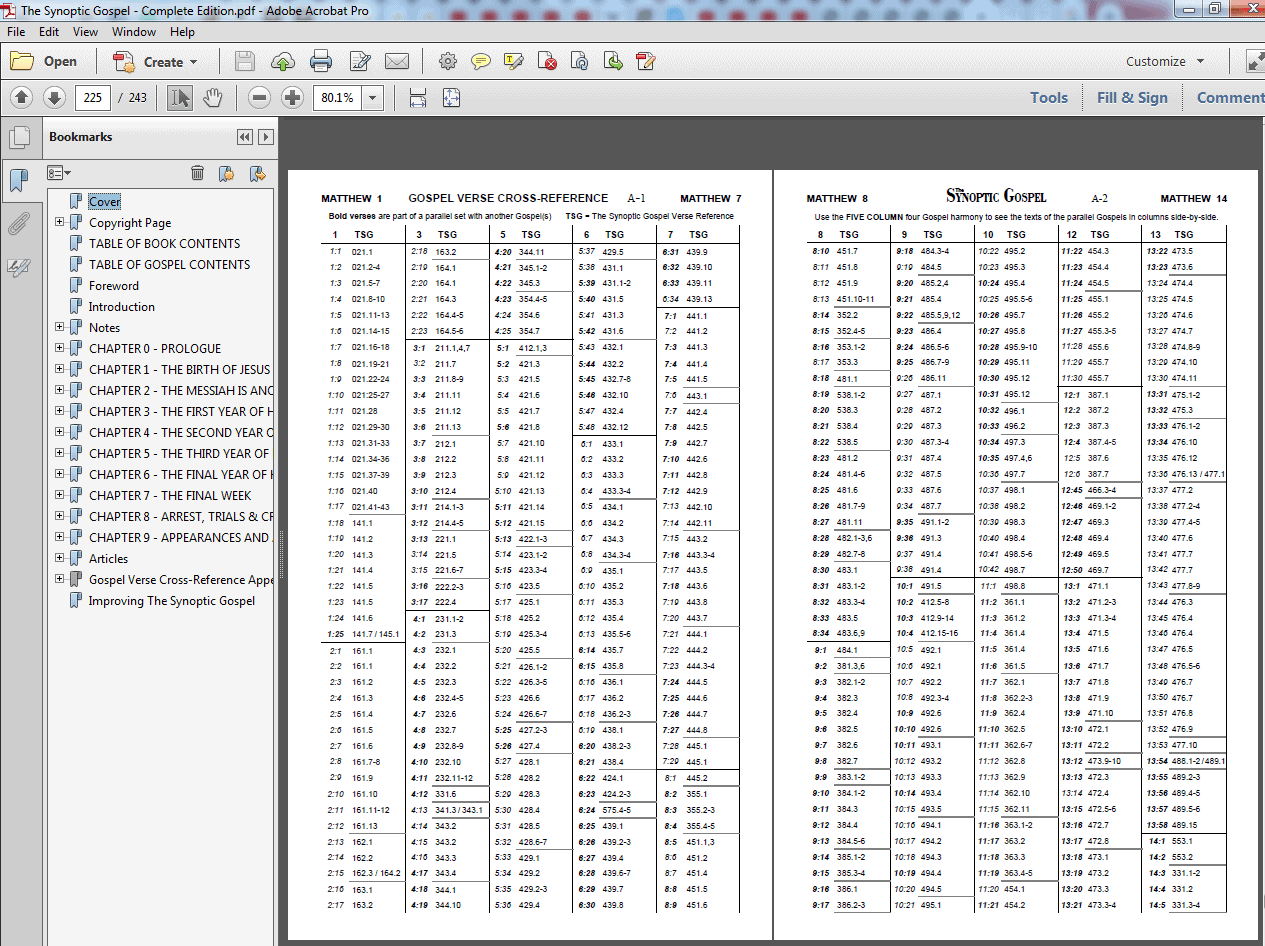Click the single right arrow beside Bookmarks
Image resolution: width=1265 pixels, height=946 pixels.
(266, 137)
